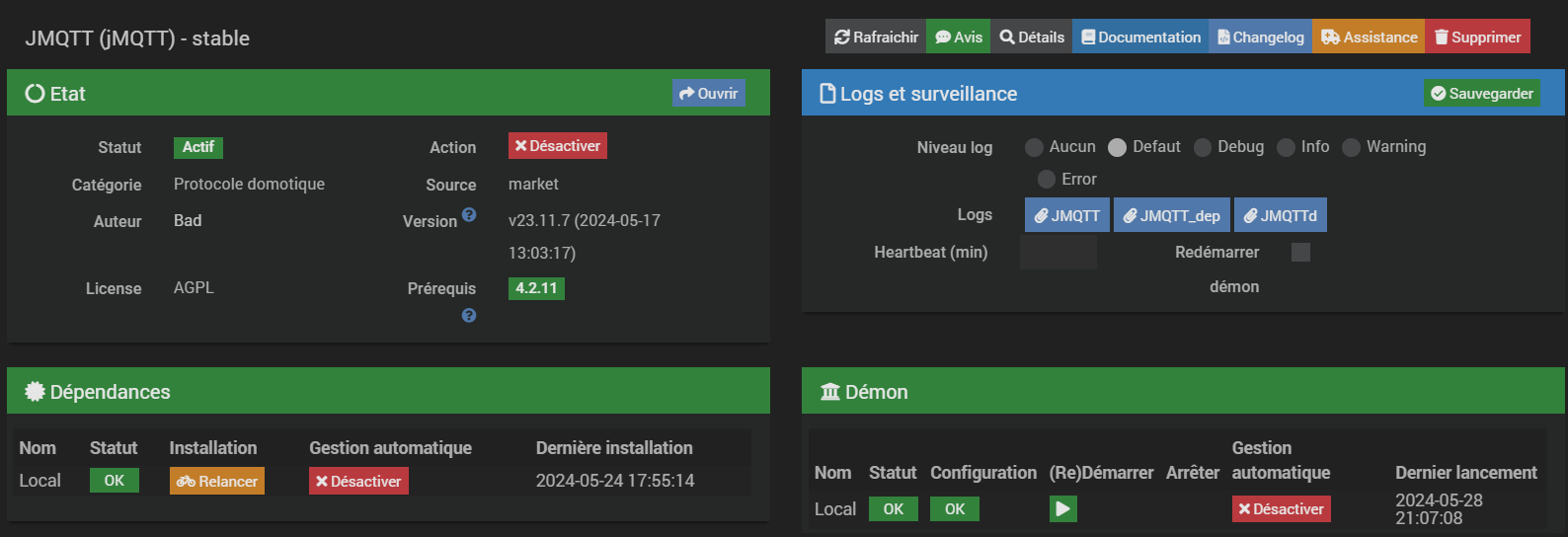
Task: Open Assistance support button
Action: 1369,37
